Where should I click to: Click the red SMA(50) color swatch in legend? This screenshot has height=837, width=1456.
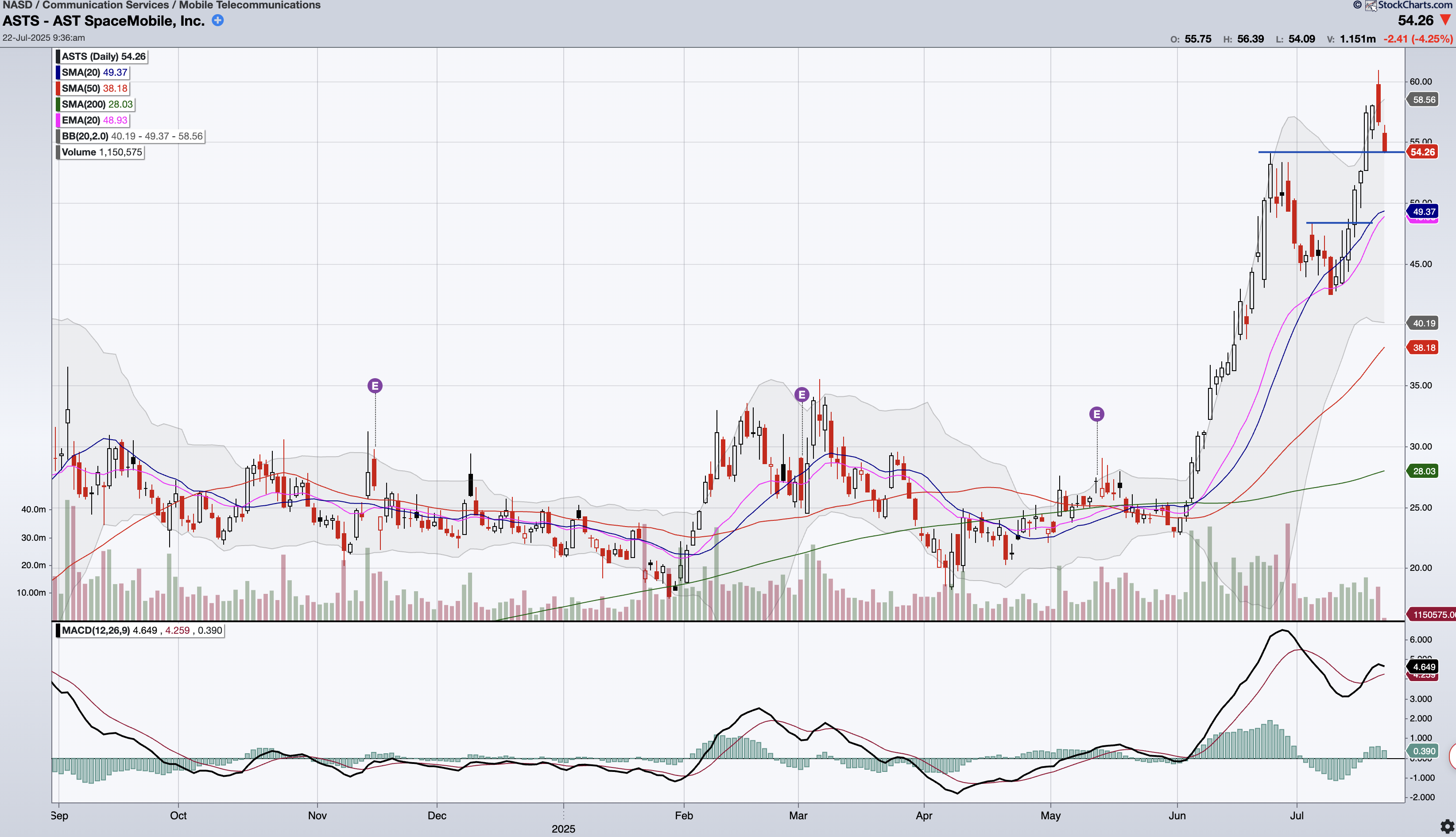[x=58, y=89]
